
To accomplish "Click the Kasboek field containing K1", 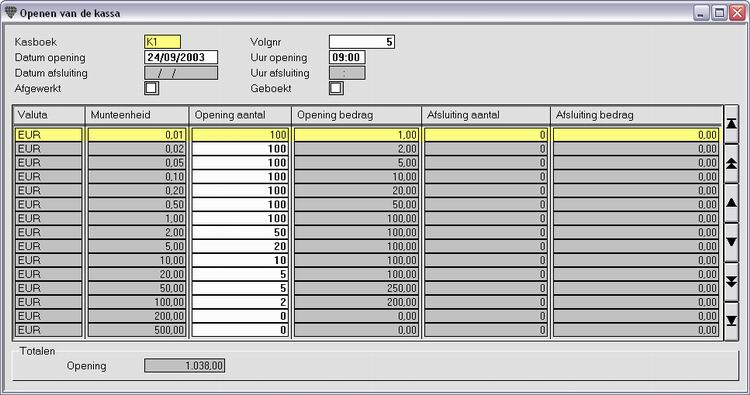I will click(163, 42).
